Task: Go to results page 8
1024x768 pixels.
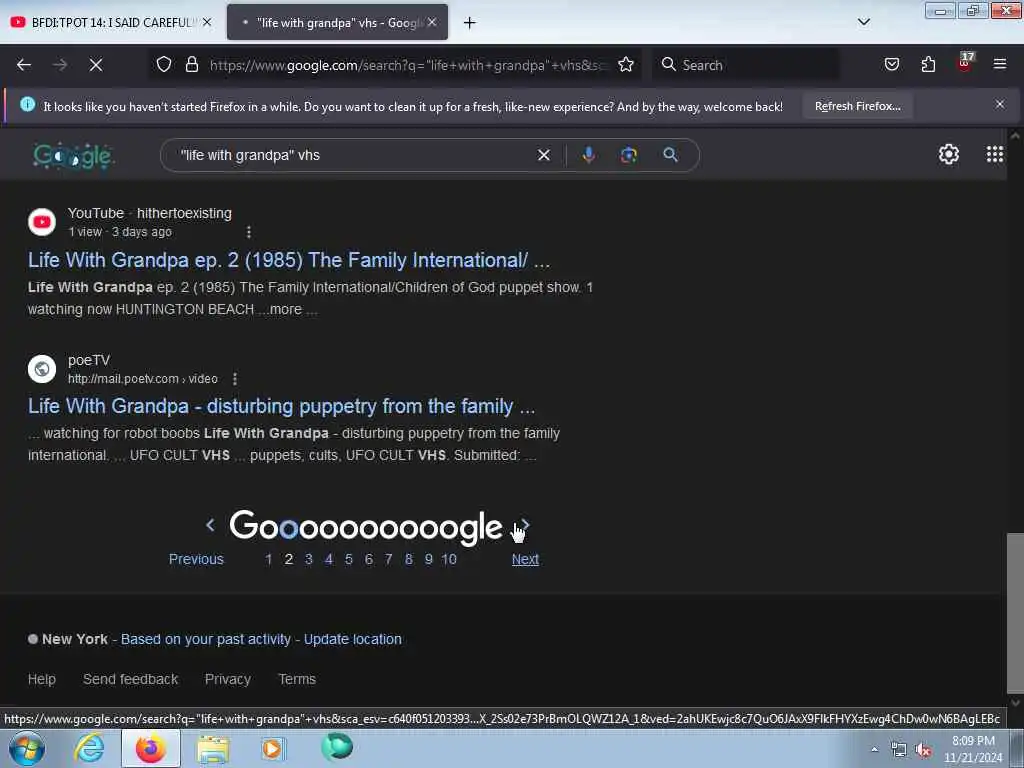Action: click(x=409, y=560)
